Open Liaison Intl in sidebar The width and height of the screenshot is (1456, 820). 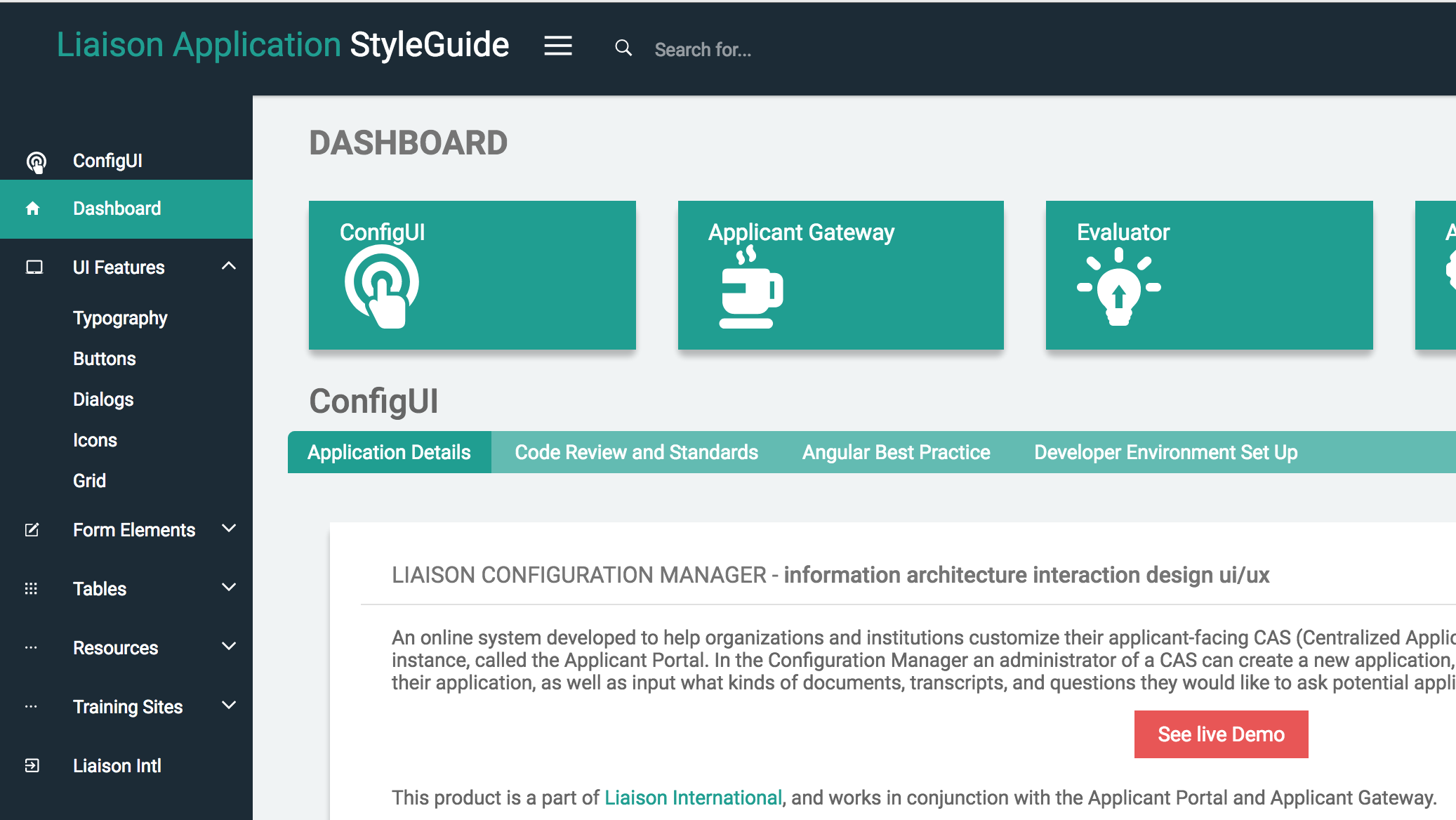point(117,766)
